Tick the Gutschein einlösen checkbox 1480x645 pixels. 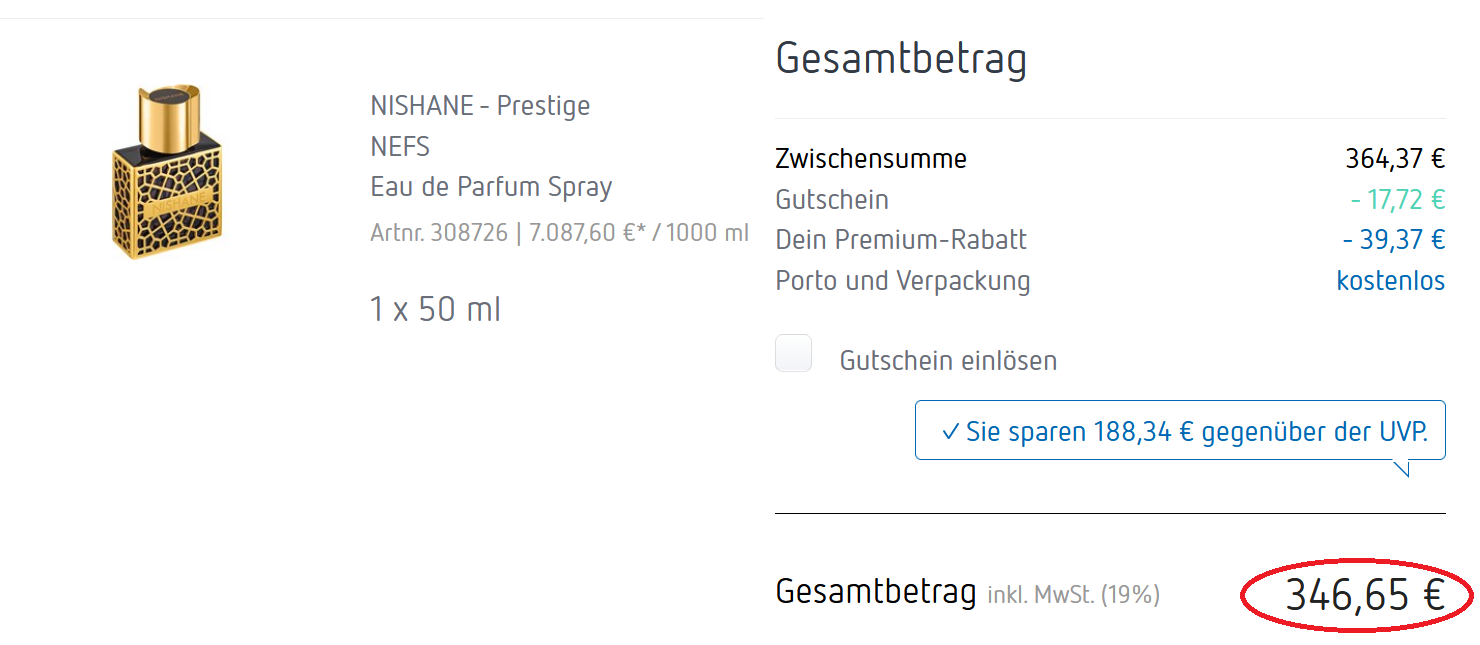pos(793,354)
